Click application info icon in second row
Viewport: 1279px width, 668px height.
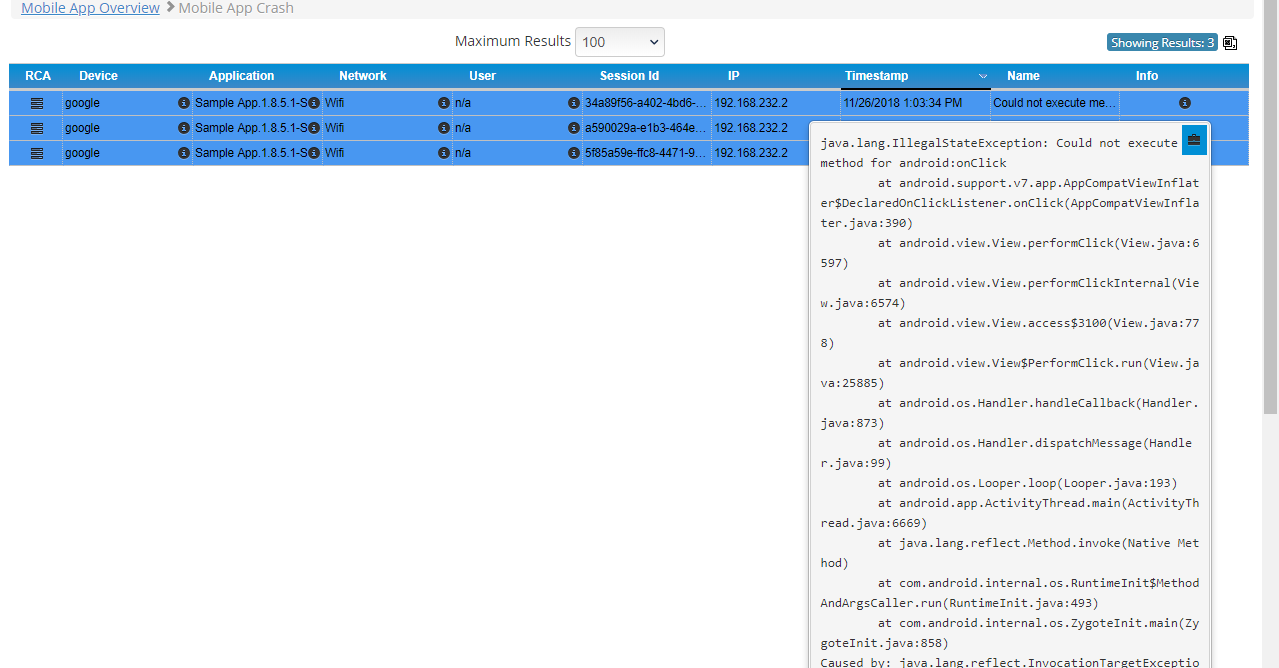click(x=314, y=128)
